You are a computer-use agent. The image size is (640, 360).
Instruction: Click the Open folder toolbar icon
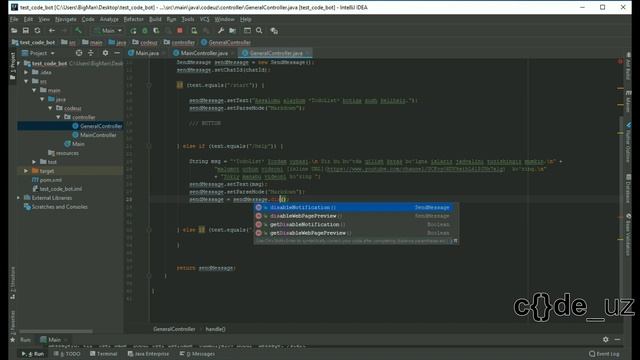[x=14, y=31]
